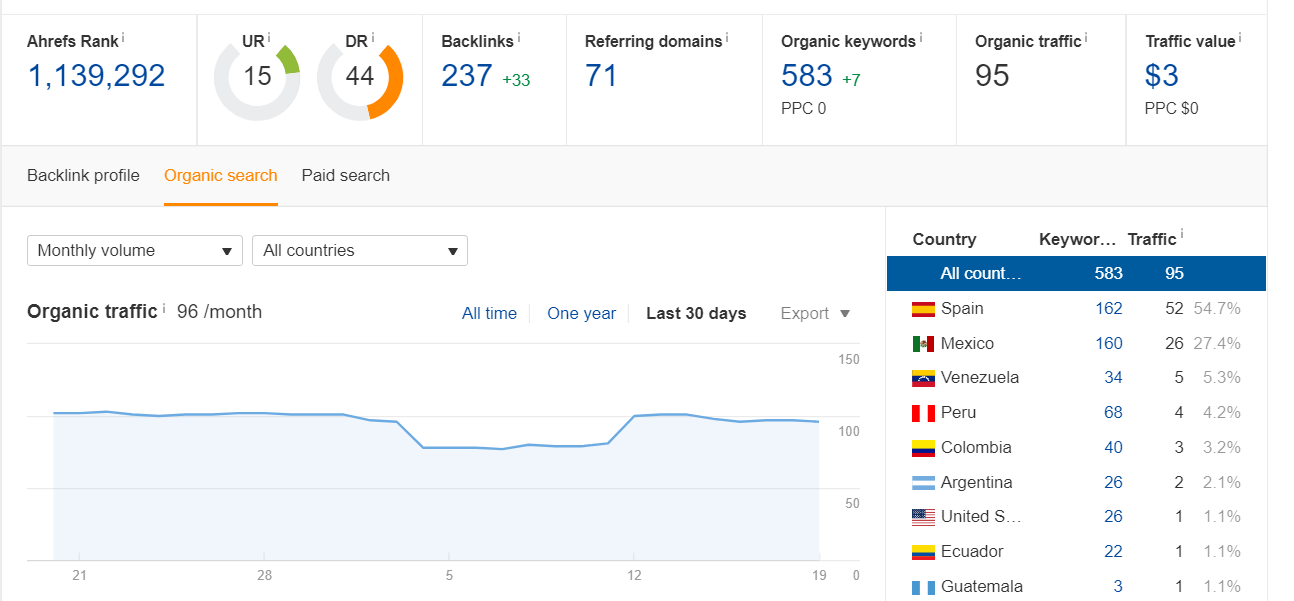1294x601 pixels.
Task: Click the info icon beside Organic keywords
Action: pyautogui.click(x=921, y=38)
